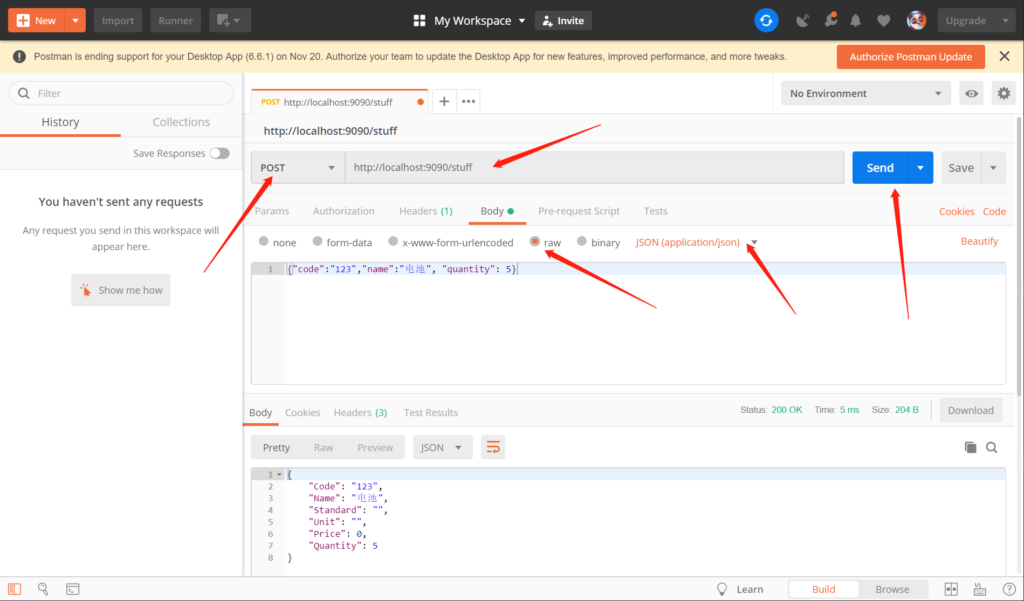Viewport: 1024px width, 601px height.
Task: Select the x-www-form-urlencoded body type
Action: pos(393,242)
